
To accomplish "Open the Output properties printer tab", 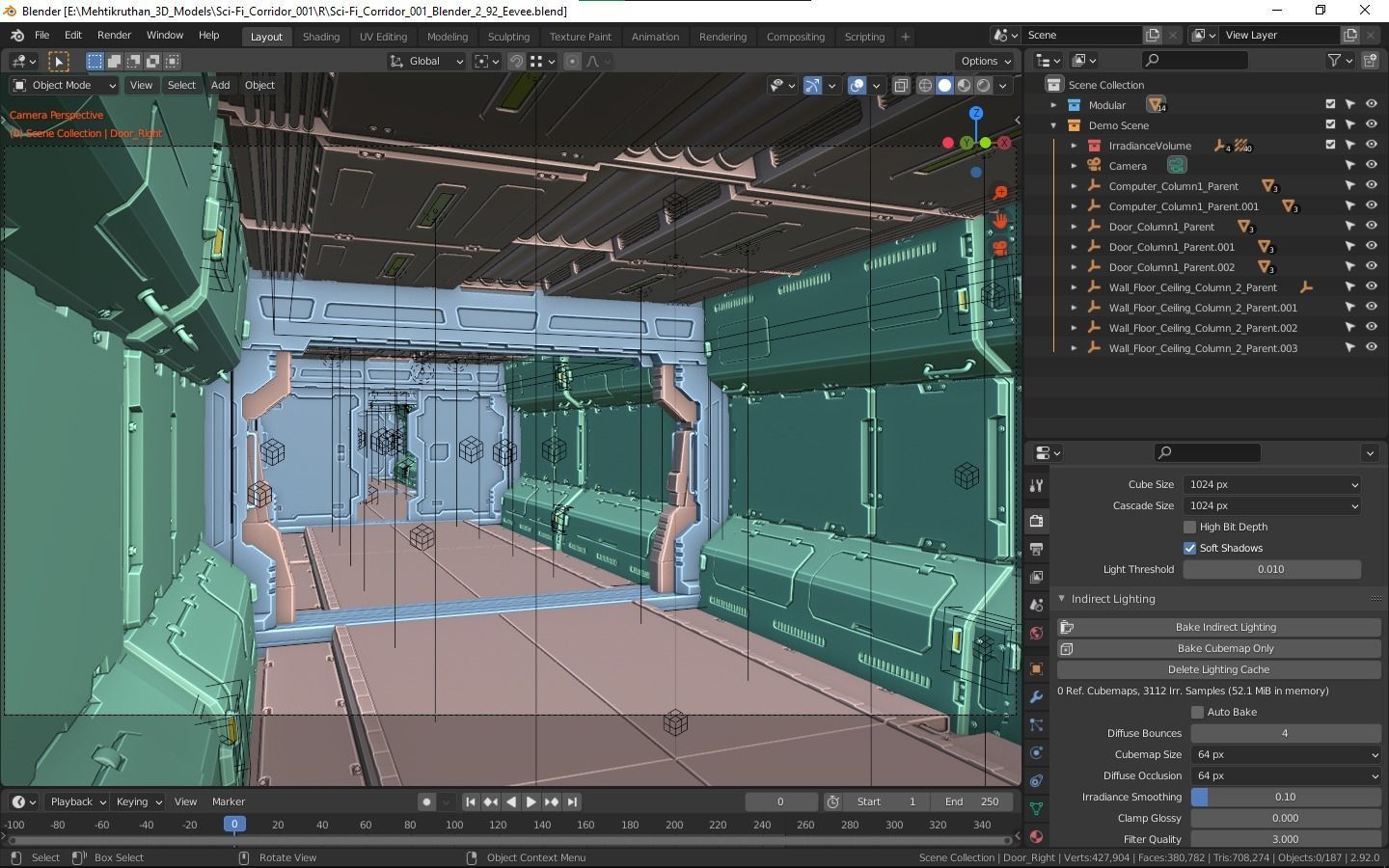I will click(1036, 549).
